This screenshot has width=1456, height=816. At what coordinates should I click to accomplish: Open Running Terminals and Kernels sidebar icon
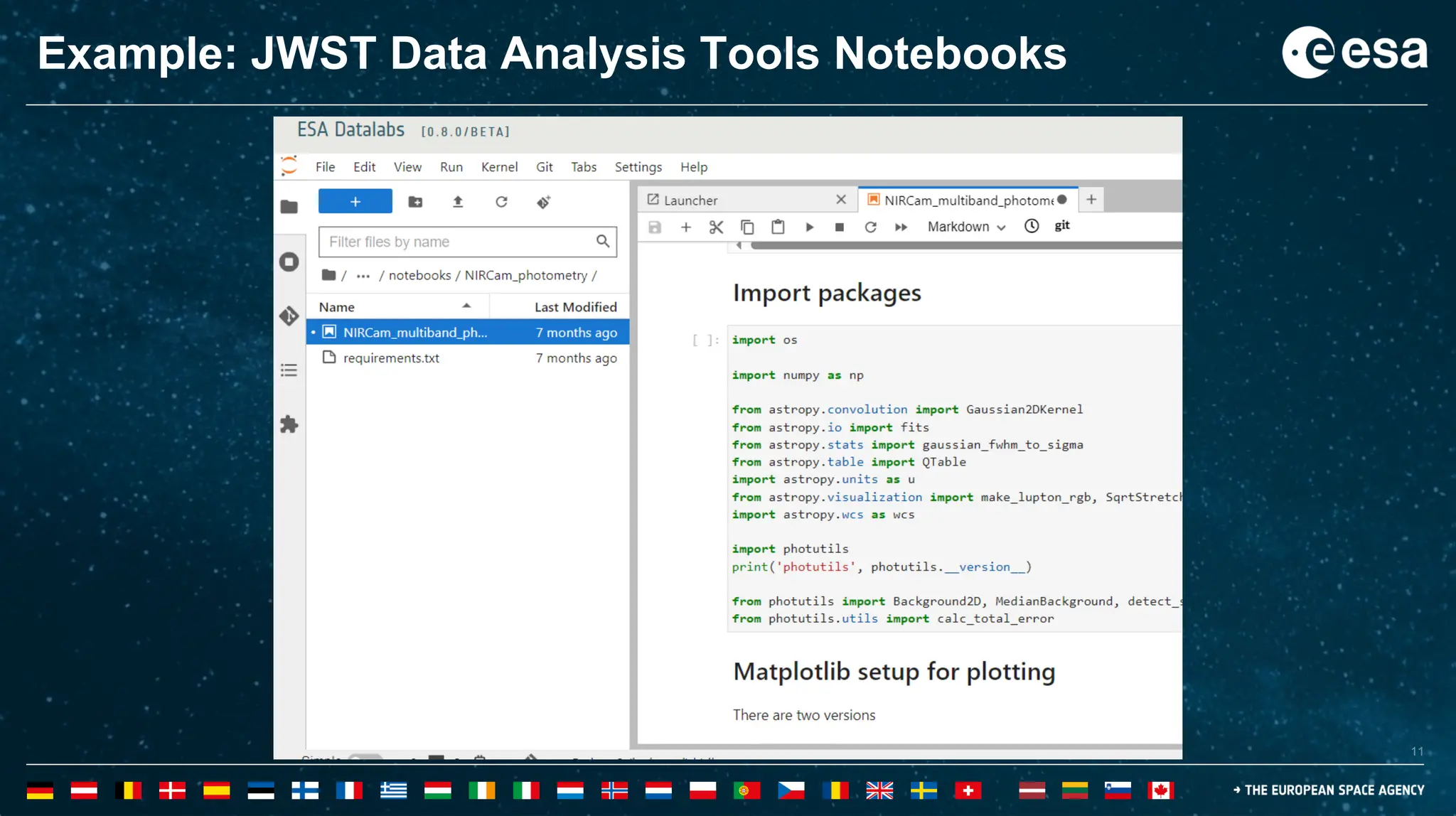[289, 262]
